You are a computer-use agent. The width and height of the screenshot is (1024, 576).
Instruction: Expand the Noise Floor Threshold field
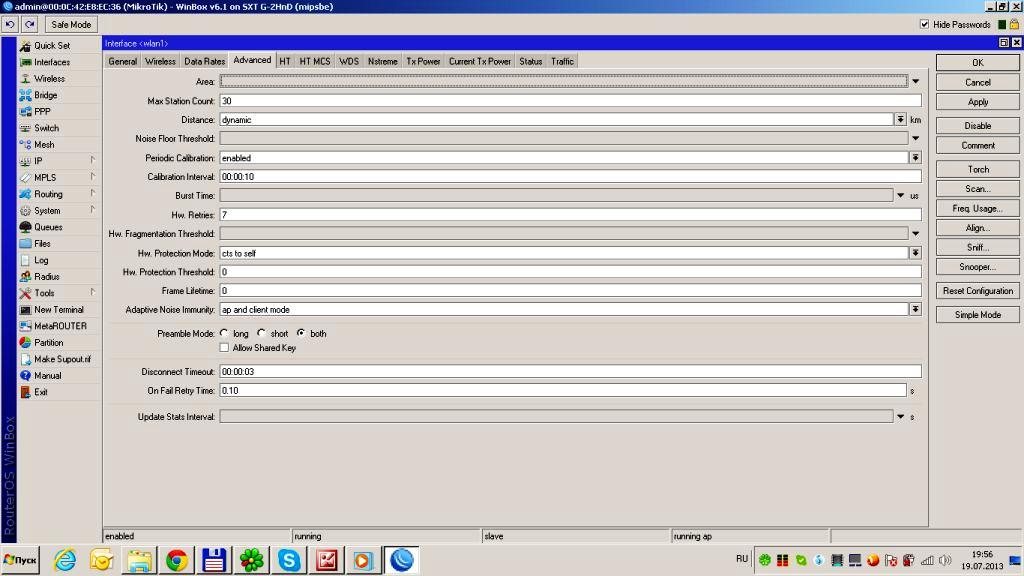[916, 138]
